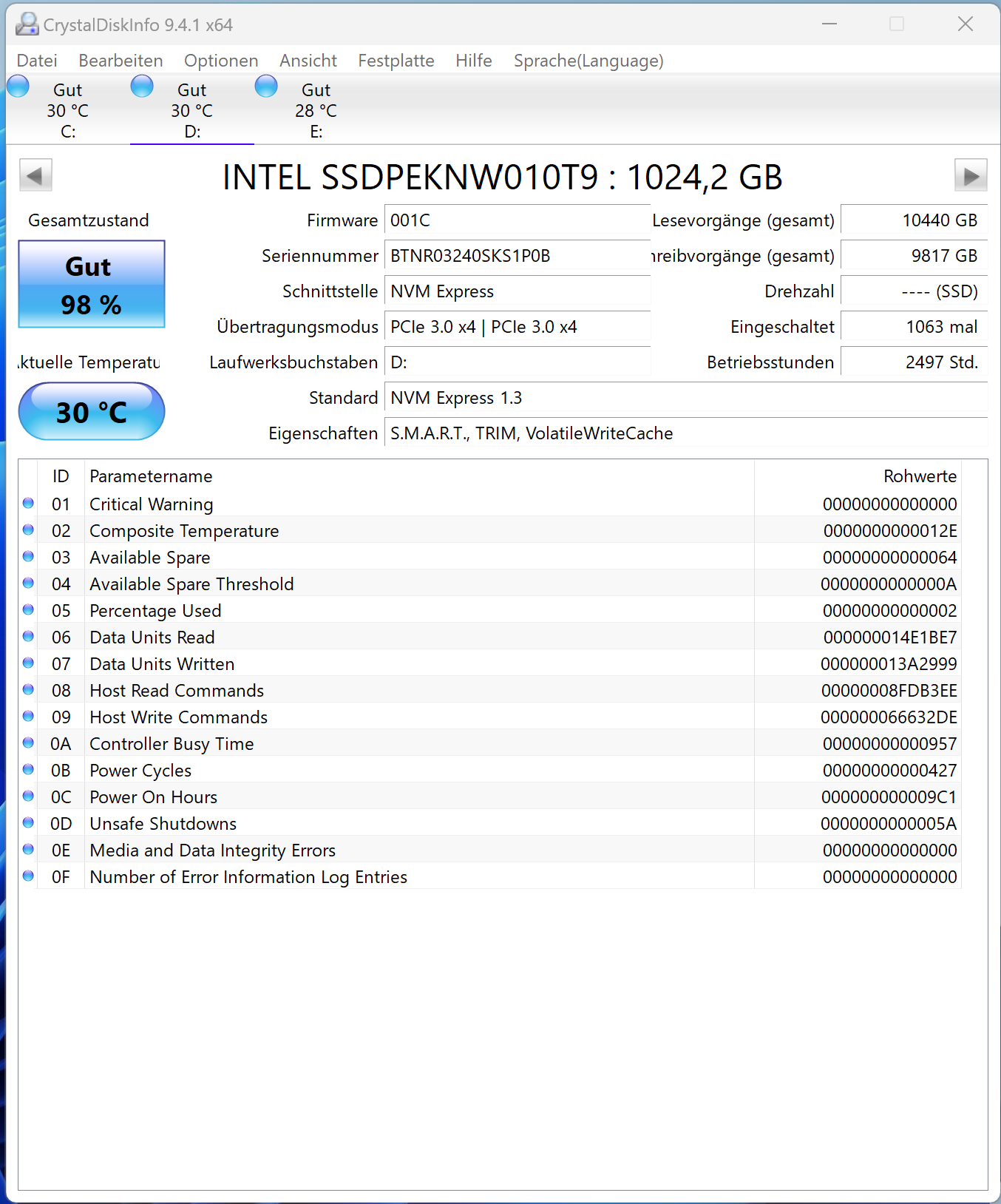Click the ID column header
This screenshot has width=1001, height=1204.
61,476
